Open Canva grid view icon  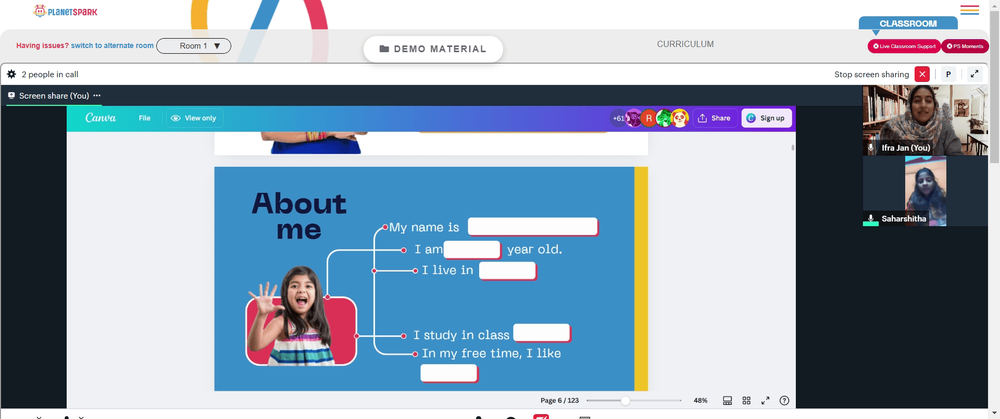(x=746, y=401)
